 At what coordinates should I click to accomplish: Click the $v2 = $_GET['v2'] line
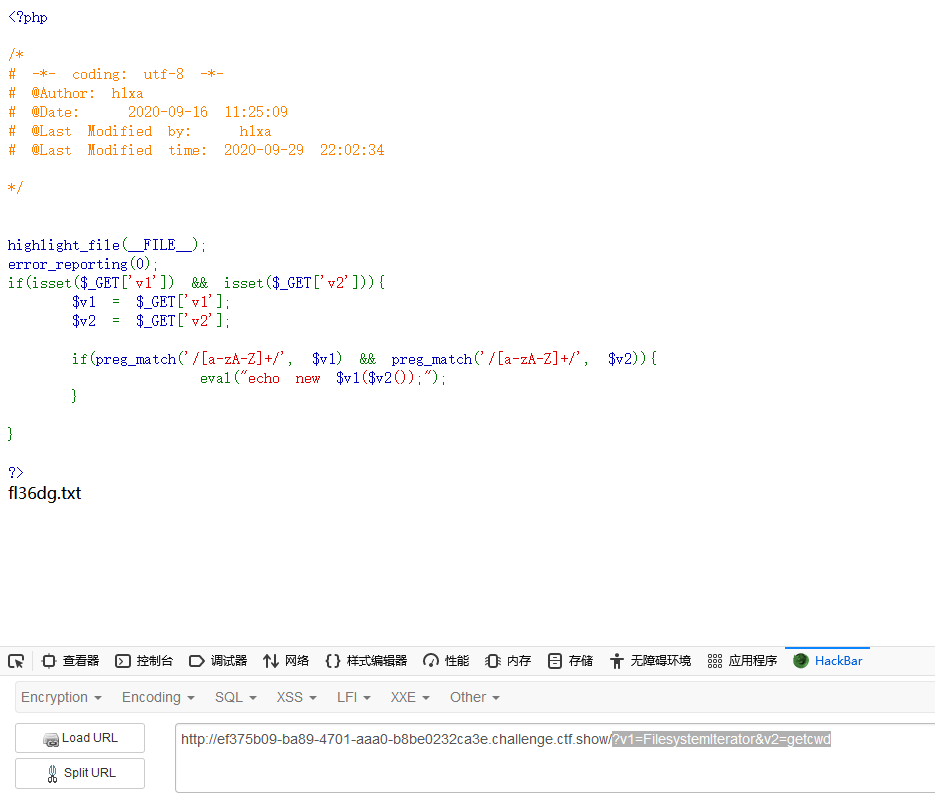151,321
